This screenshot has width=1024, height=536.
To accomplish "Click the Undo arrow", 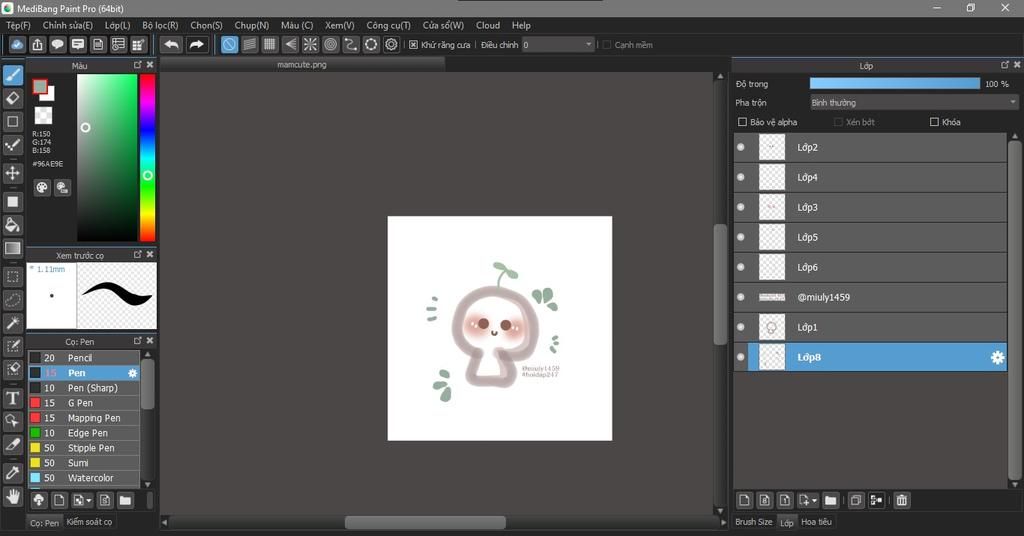I will (172, 44).
